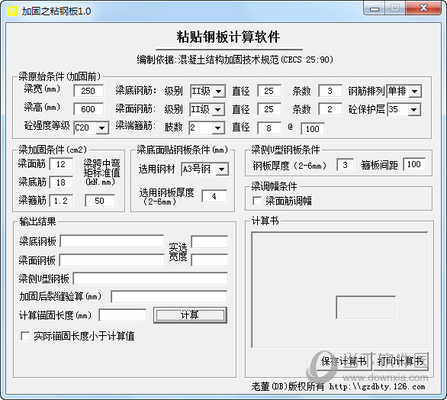Screen dimensions: 447x400
Task: Click the 梁高(mm) input field
Action: pos(88,109)
